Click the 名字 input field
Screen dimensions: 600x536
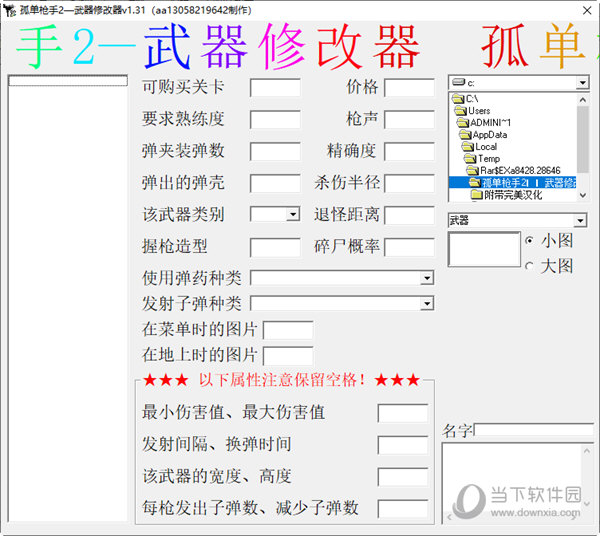point(533,429)
